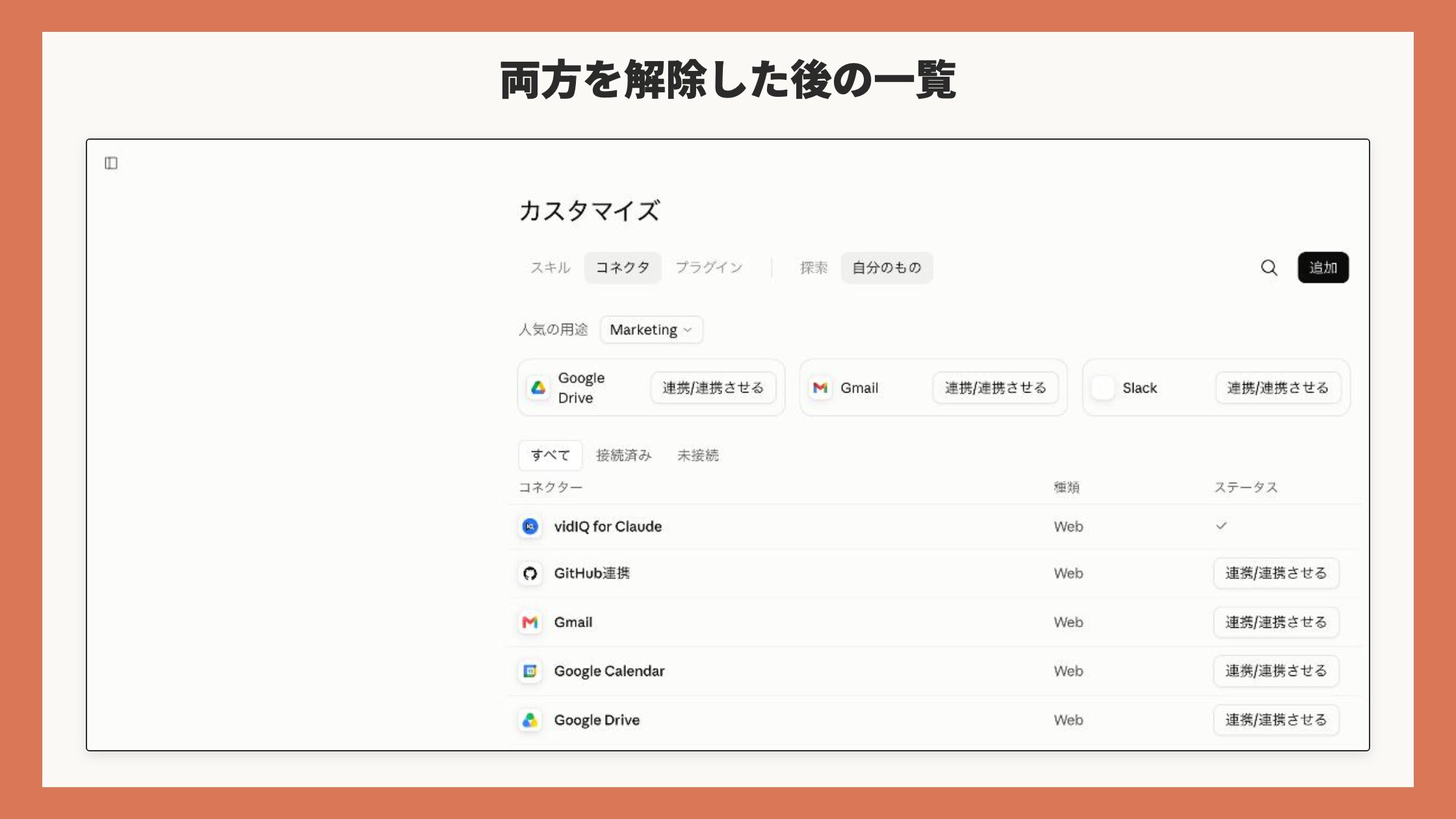
Task: Click the ステータス column header
Action: point(1245,487)
